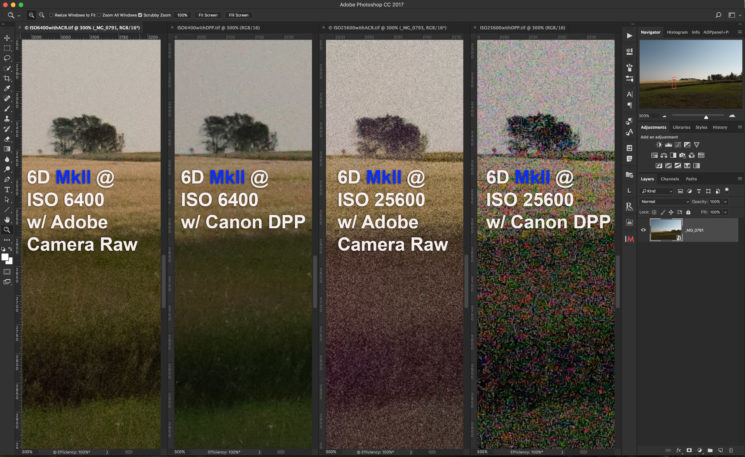Add a Hue/Saturation adjustment
The height and width of the screenshot is (457, 745).
pyautogui.click(x=654, y=155)
